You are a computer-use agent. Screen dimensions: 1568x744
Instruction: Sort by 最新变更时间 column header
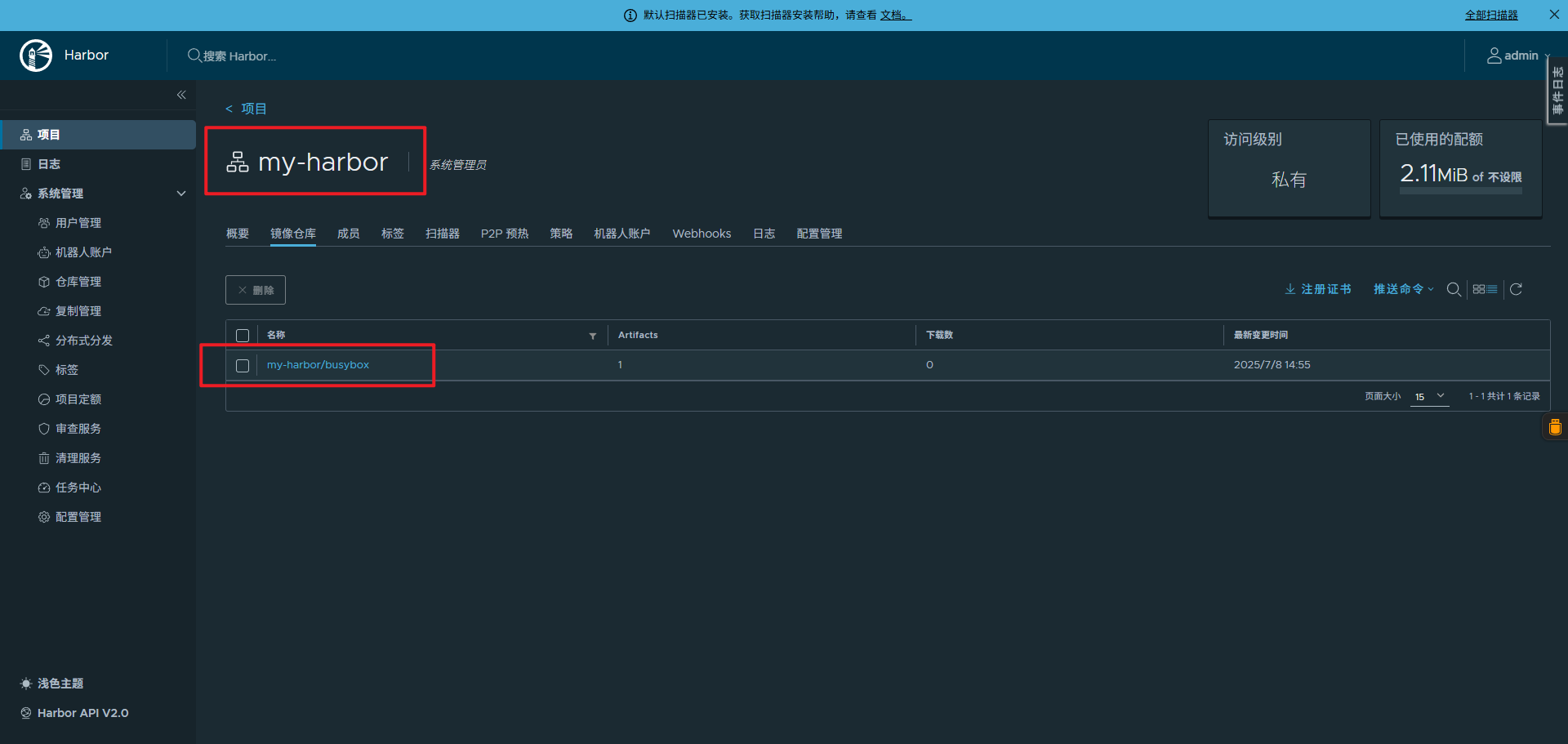[x=1261, y=335]
